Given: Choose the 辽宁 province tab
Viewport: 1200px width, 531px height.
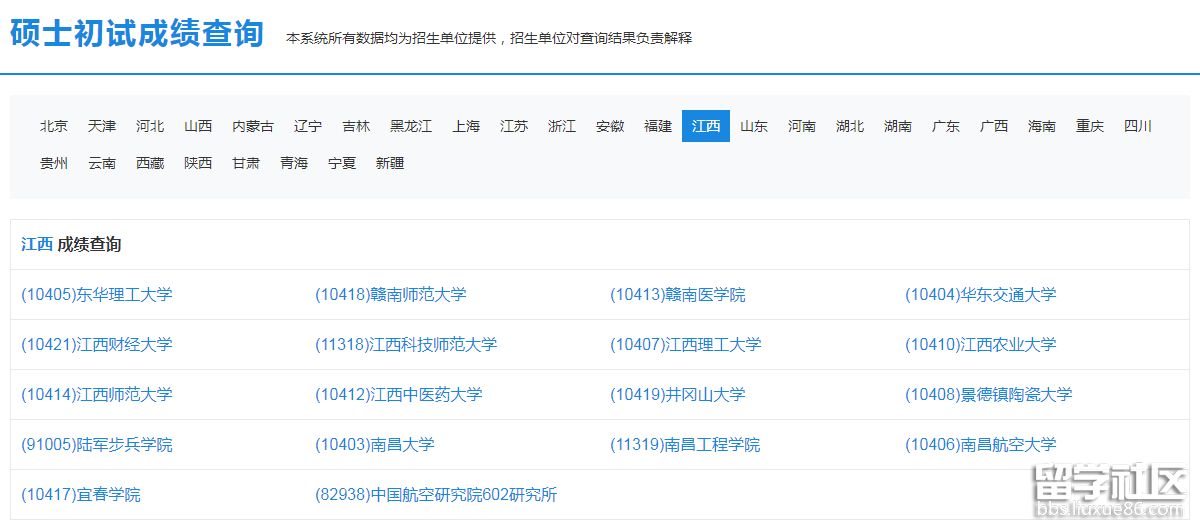Looking at the screenshot, I should click(x=308, y=126).
